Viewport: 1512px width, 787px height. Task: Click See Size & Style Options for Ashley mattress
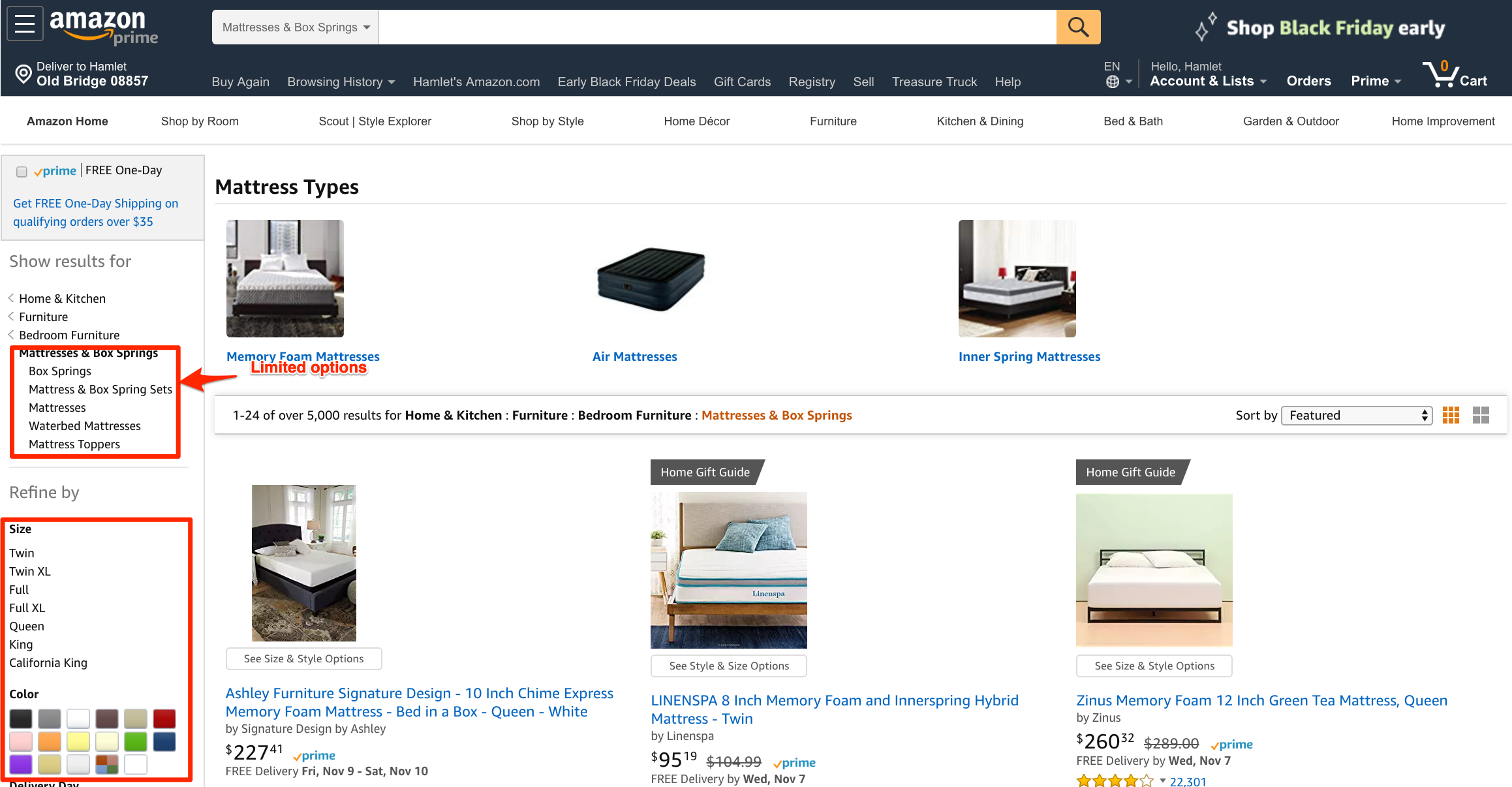pyautogui.click(x=305, y=659)
